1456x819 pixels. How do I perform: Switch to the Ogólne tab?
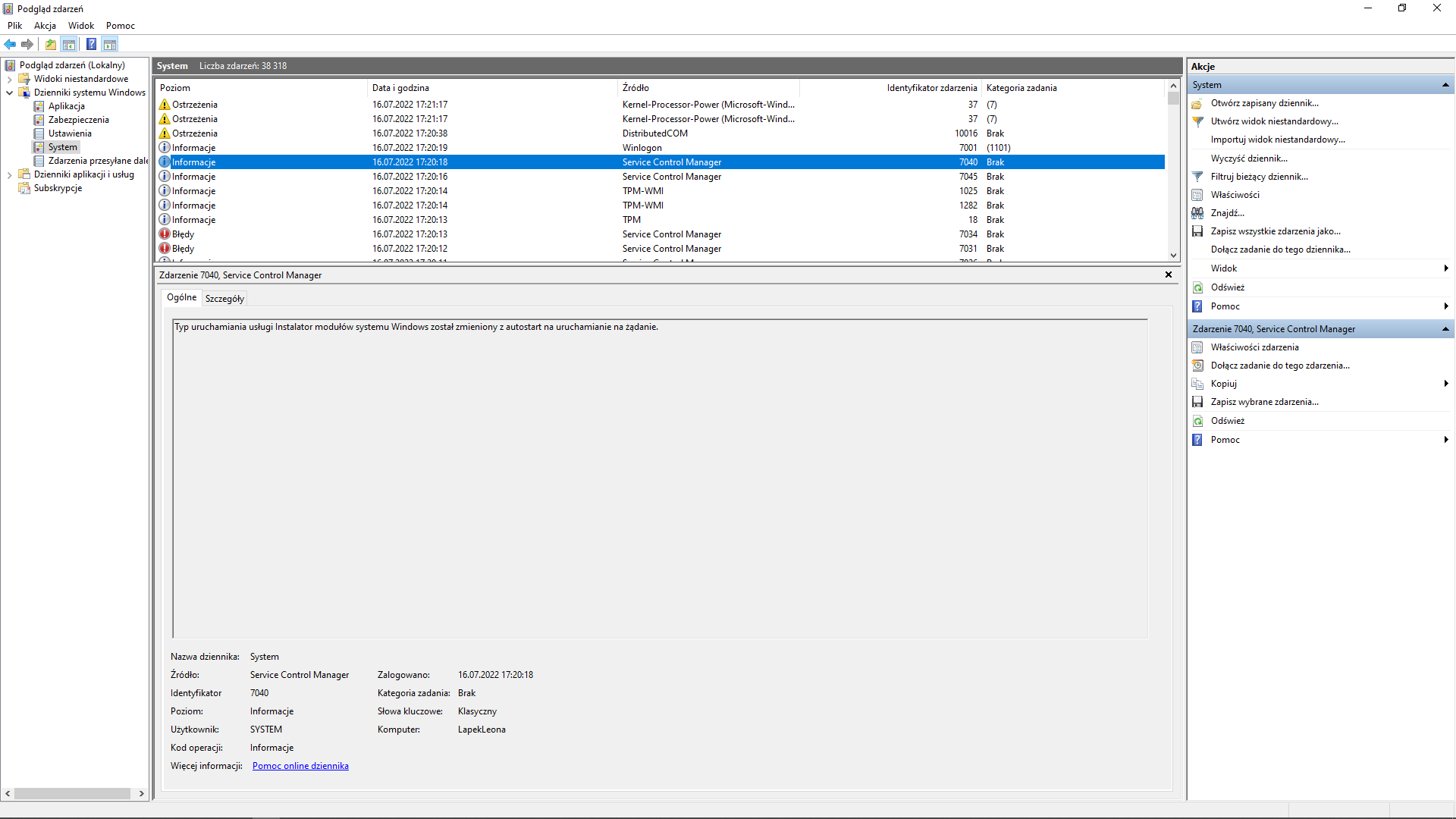click(x=182, y=297)
